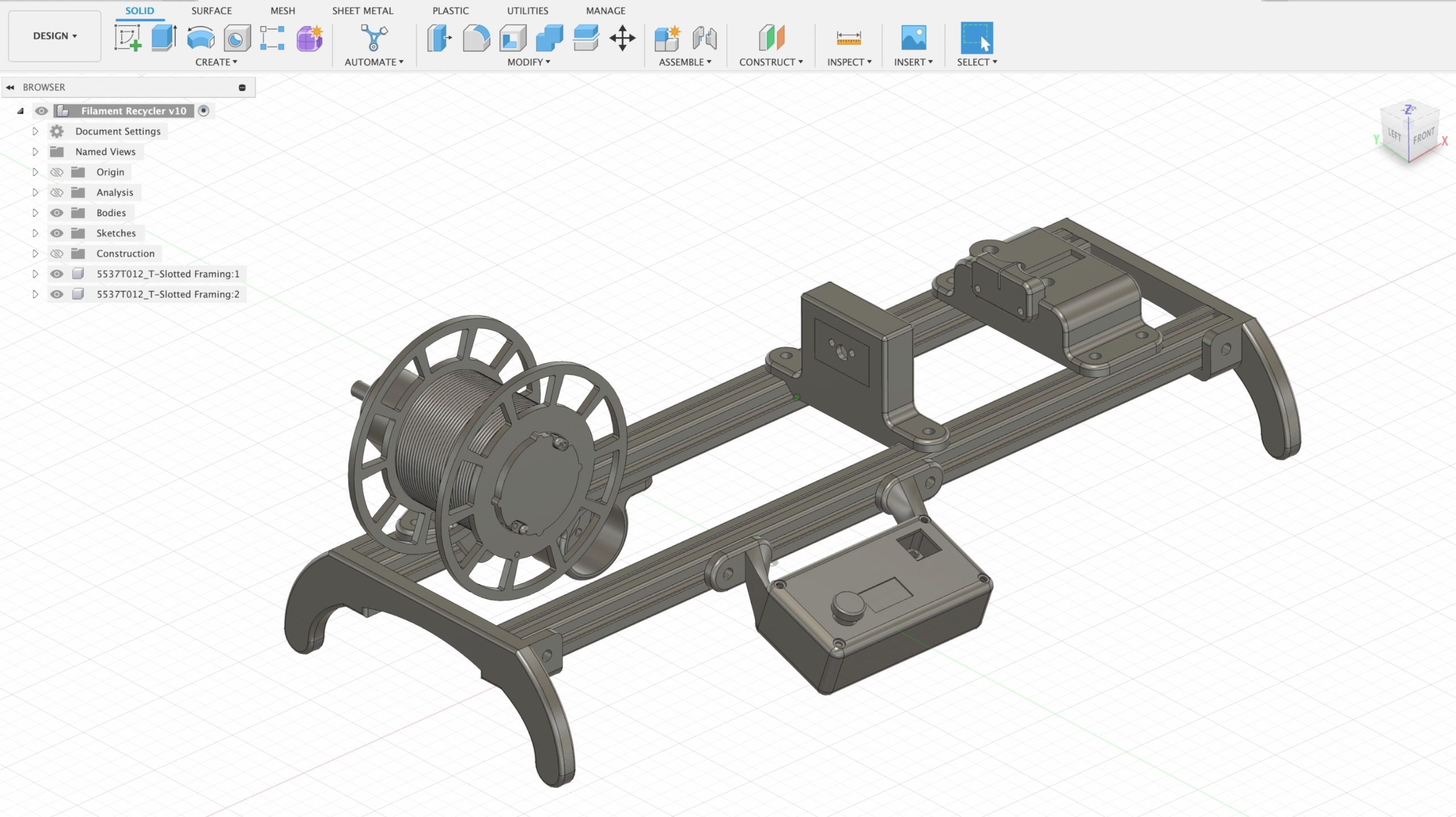Viewport: 1456px width, 817px height.
Task: Open the CONSTRUCT menu
Action: point(771,62)
